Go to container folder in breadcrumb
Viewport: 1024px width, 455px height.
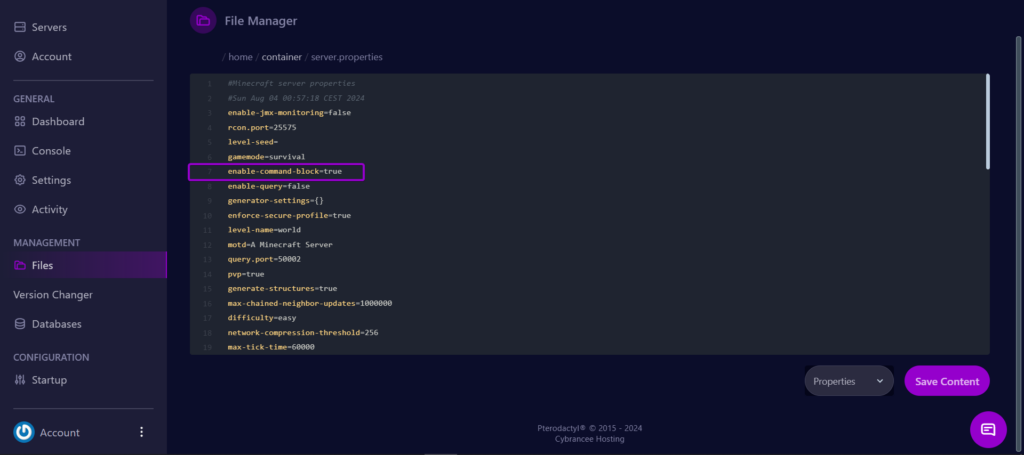[281, 57]
